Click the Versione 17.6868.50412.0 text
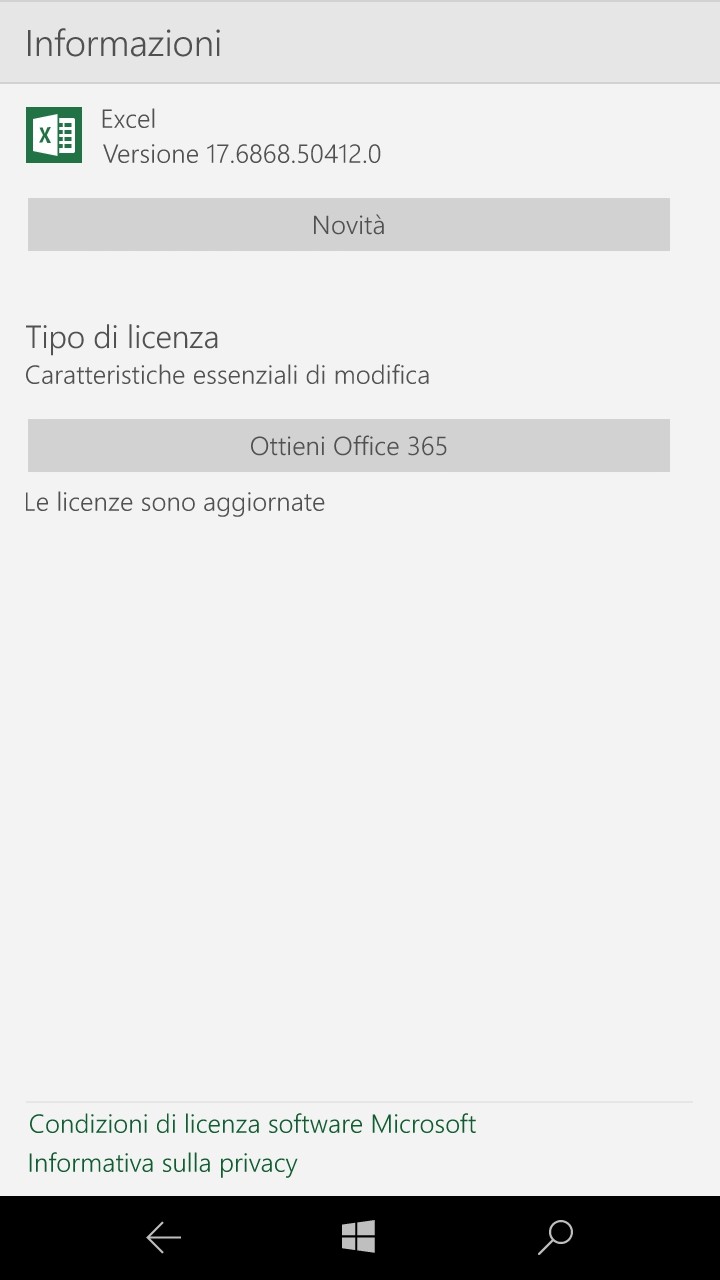720x1280 pixels. (x=242, y=154)
